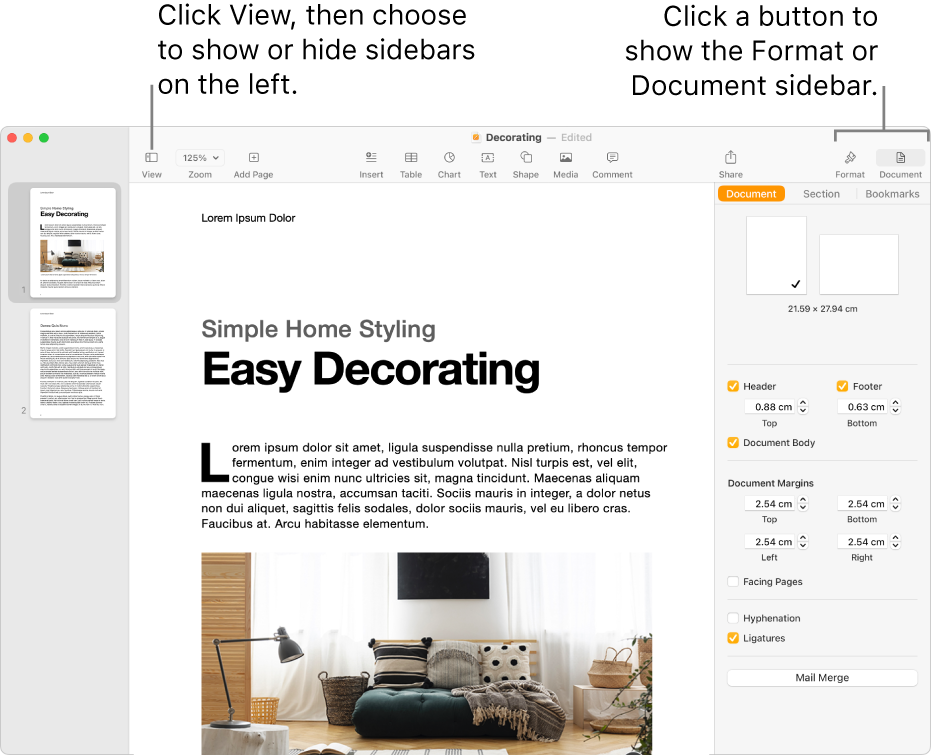Open the 125% Zoom dropdown
The image size is (931, 755).
click(x=199, y=157)
